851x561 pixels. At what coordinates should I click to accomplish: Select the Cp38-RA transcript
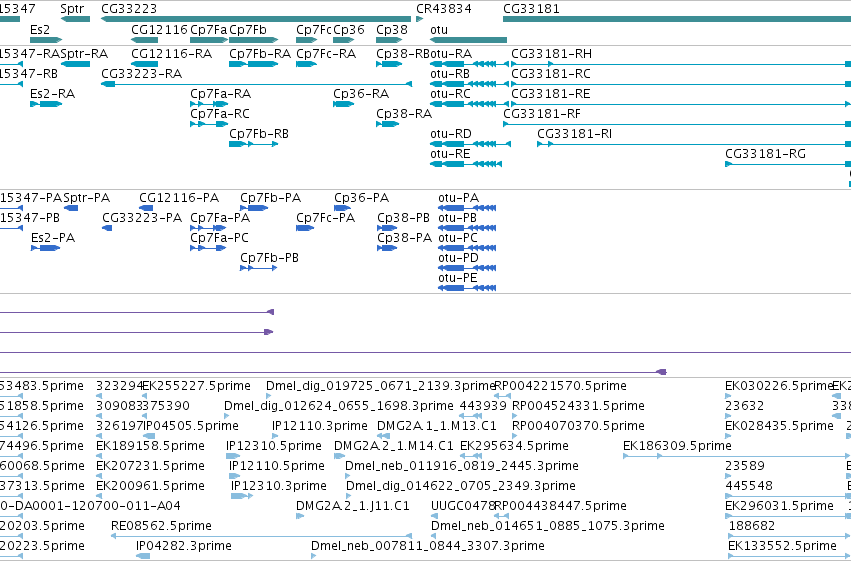click(x=404, y=114)
